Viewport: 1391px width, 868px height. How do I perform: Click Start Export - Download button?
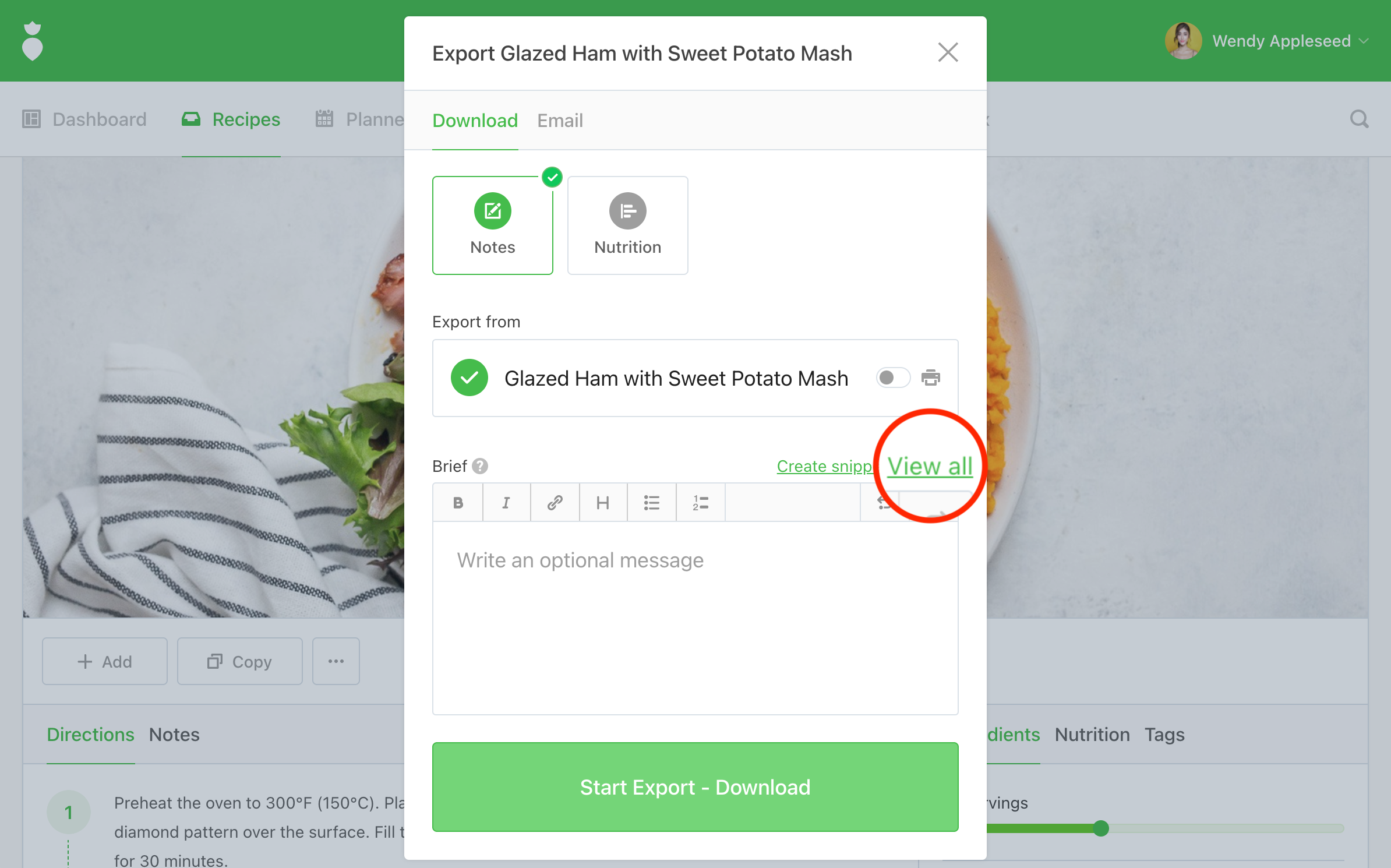[695, 787]
